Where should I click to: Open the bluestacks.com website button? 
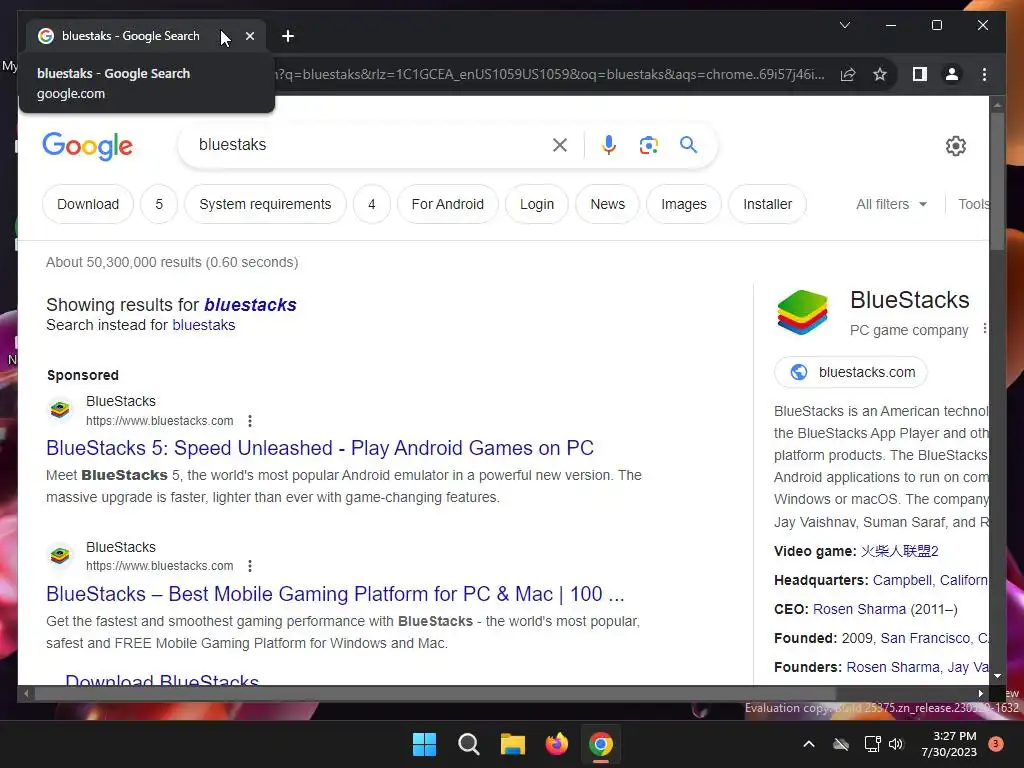[851, 372]
